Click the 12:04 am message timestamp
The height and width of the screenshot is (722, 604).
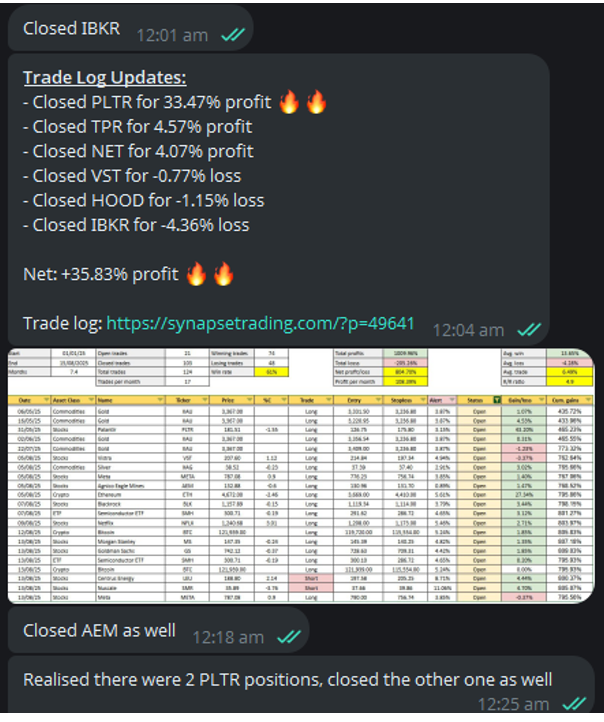468,330
